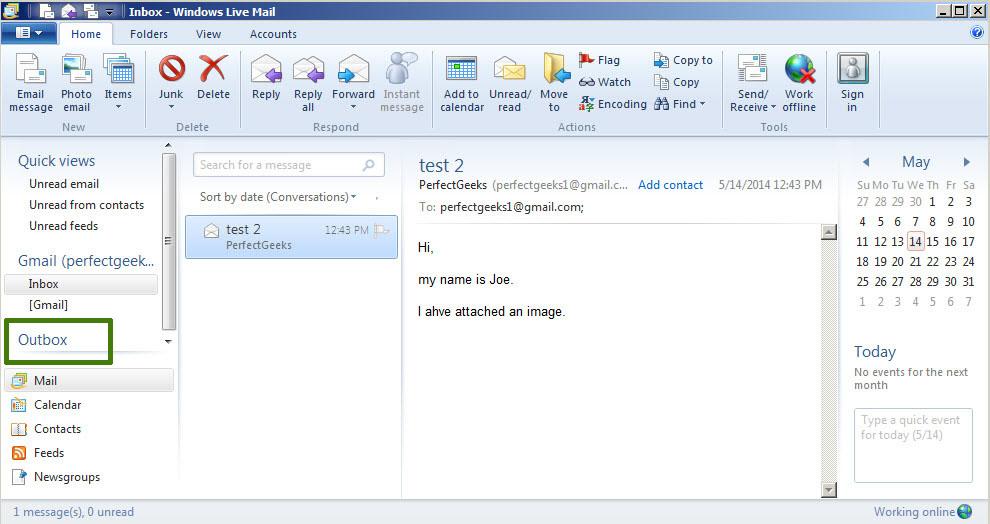Click folder pane scrollbar up arrow
Screen dimensions: 990x524
168,146
